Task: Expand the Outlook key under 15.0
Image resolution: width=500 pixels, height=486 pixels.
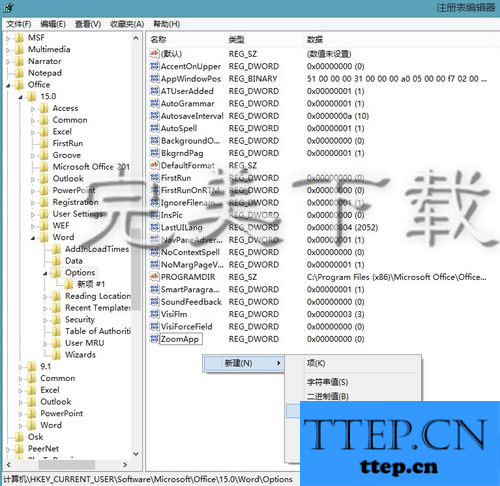Action: [33, 179]
